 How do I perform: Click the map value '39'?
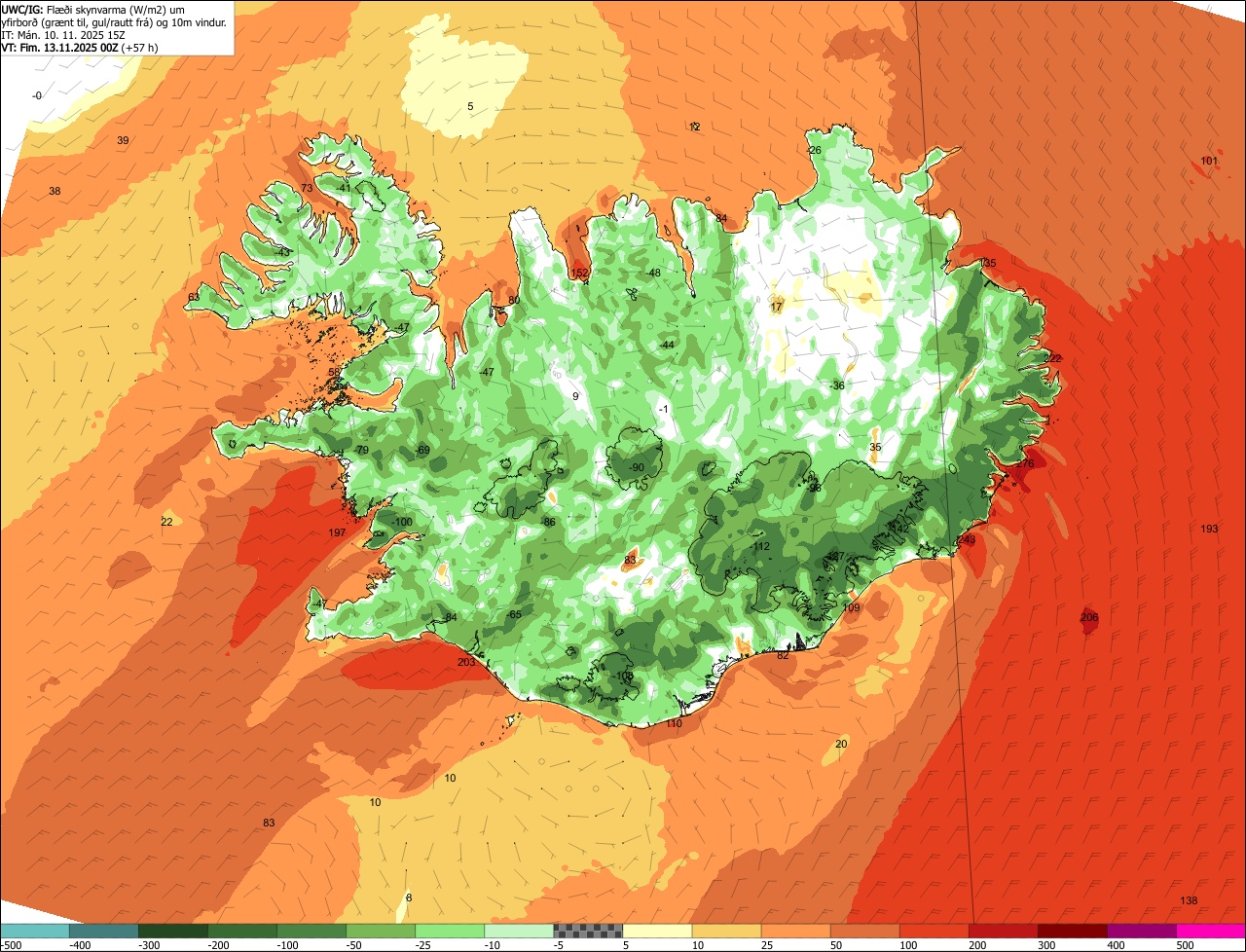(123, 141)
